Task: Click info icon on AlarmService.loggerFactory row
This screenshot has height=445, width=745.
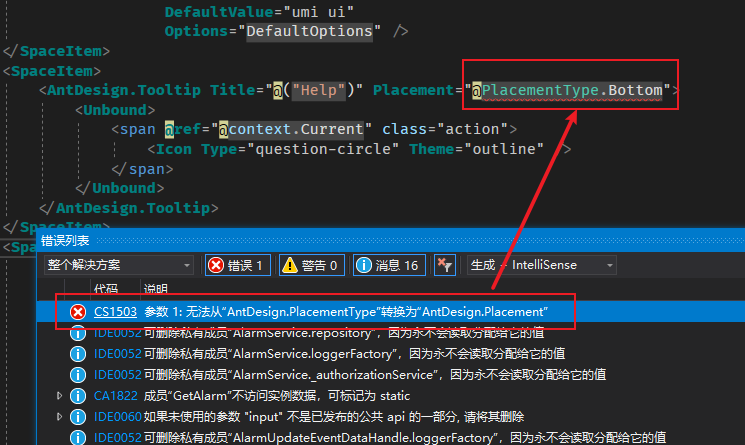Action: (78, 354)
